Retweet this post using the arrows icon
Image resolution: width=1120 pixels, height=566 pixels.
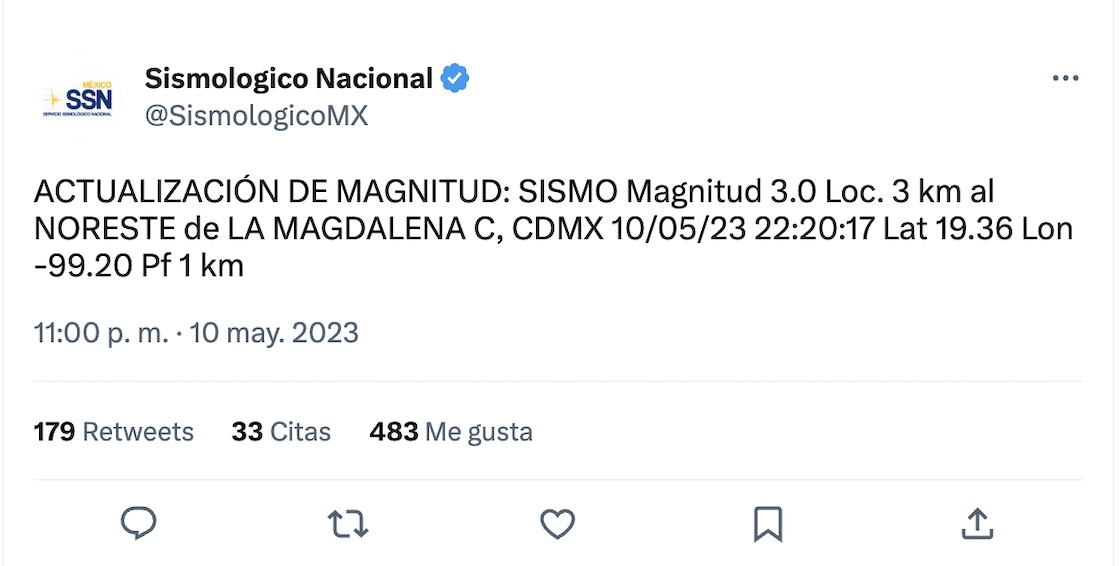(348, 523)
